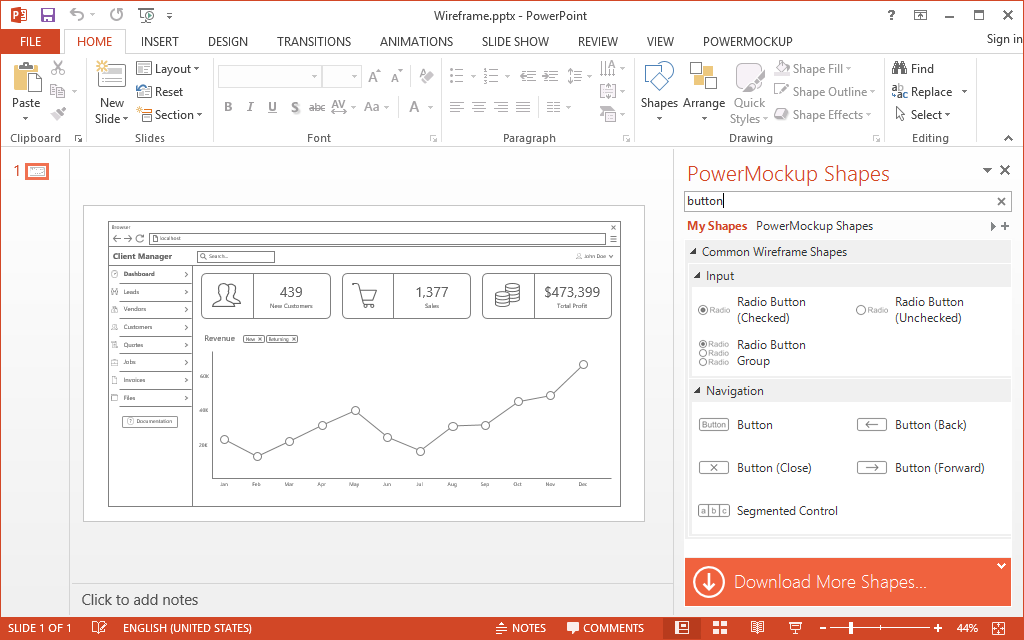The width and height of the screenshot is (1024, 640).
Task: Collapse the Common Wireframe Shapes section
Action: [694, 251]
